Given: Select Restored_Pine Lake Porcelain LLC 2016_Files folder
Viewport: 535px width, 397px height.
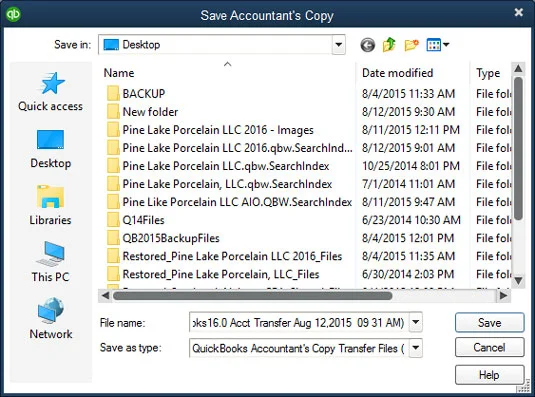Looking at the screenshot, I should (x=225, y=256).
